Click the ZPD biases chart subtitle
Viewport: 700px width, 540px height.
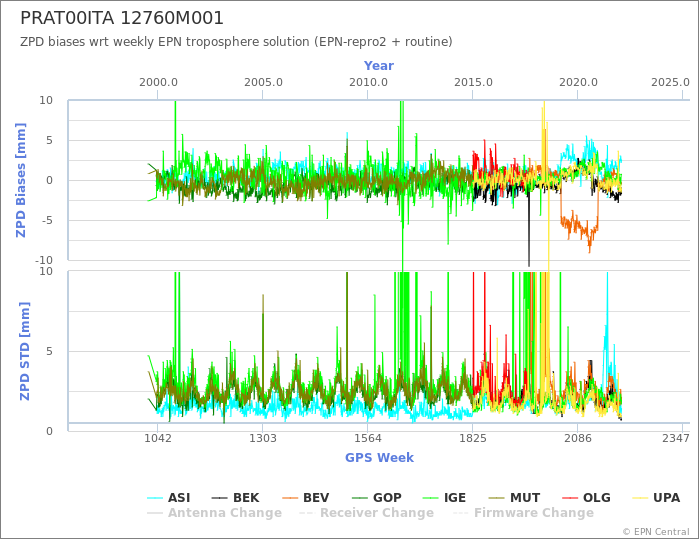[236, 42]
